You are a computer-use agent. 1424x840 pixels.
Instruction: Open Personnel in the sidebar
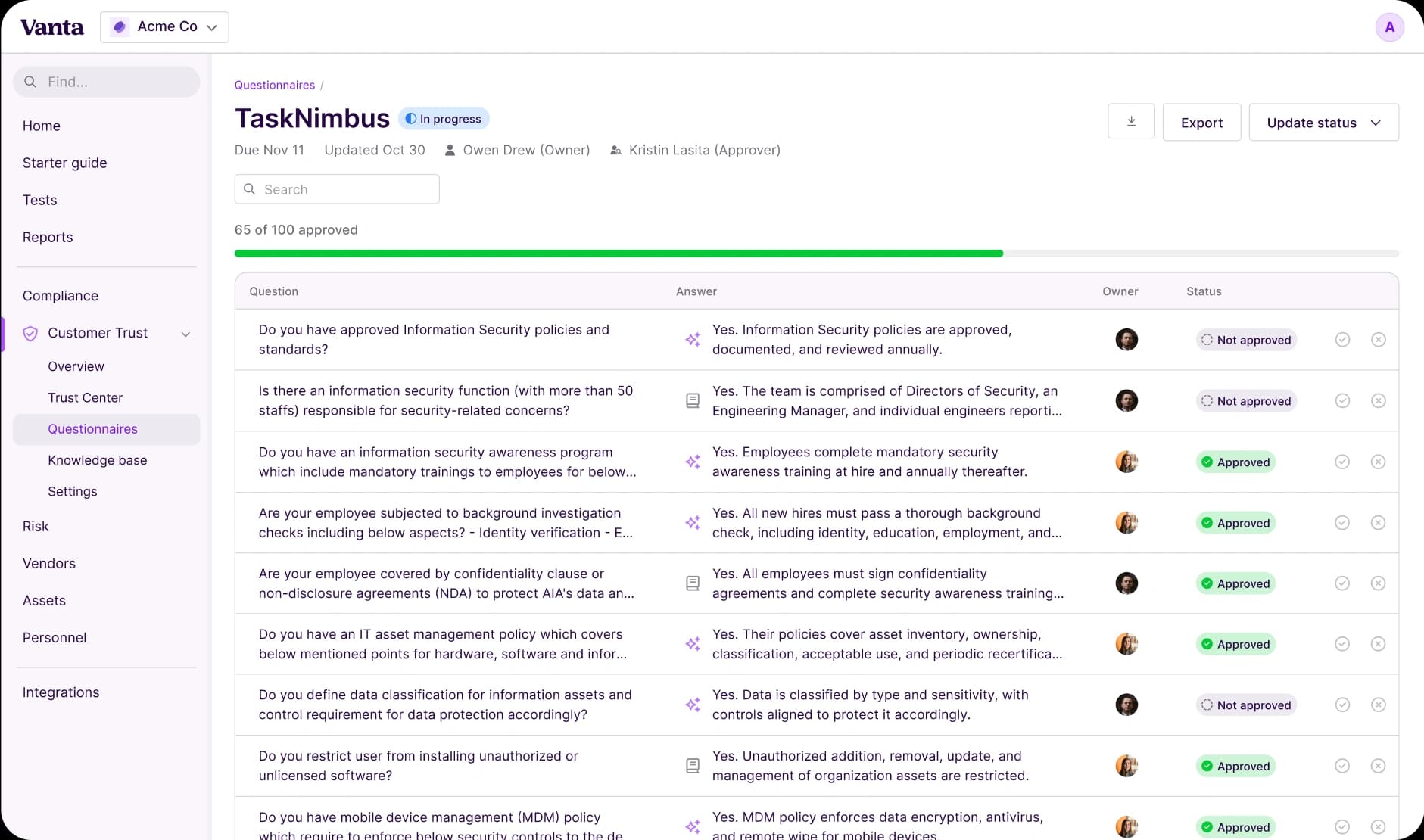click(55, 637)
